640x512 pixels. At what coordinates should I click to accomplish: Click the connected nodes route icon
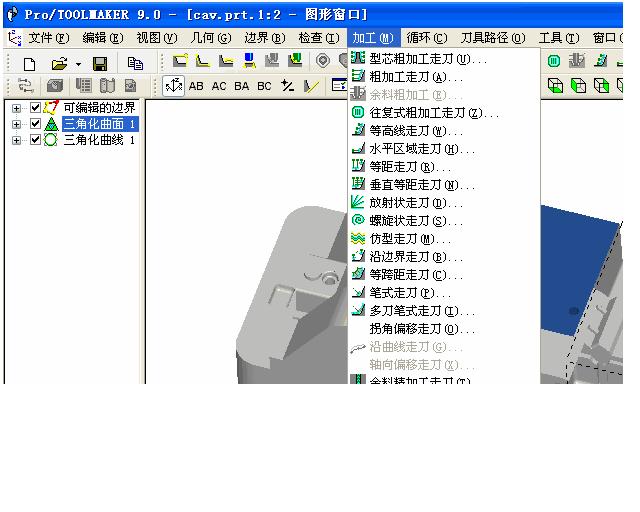coord(26,86)
